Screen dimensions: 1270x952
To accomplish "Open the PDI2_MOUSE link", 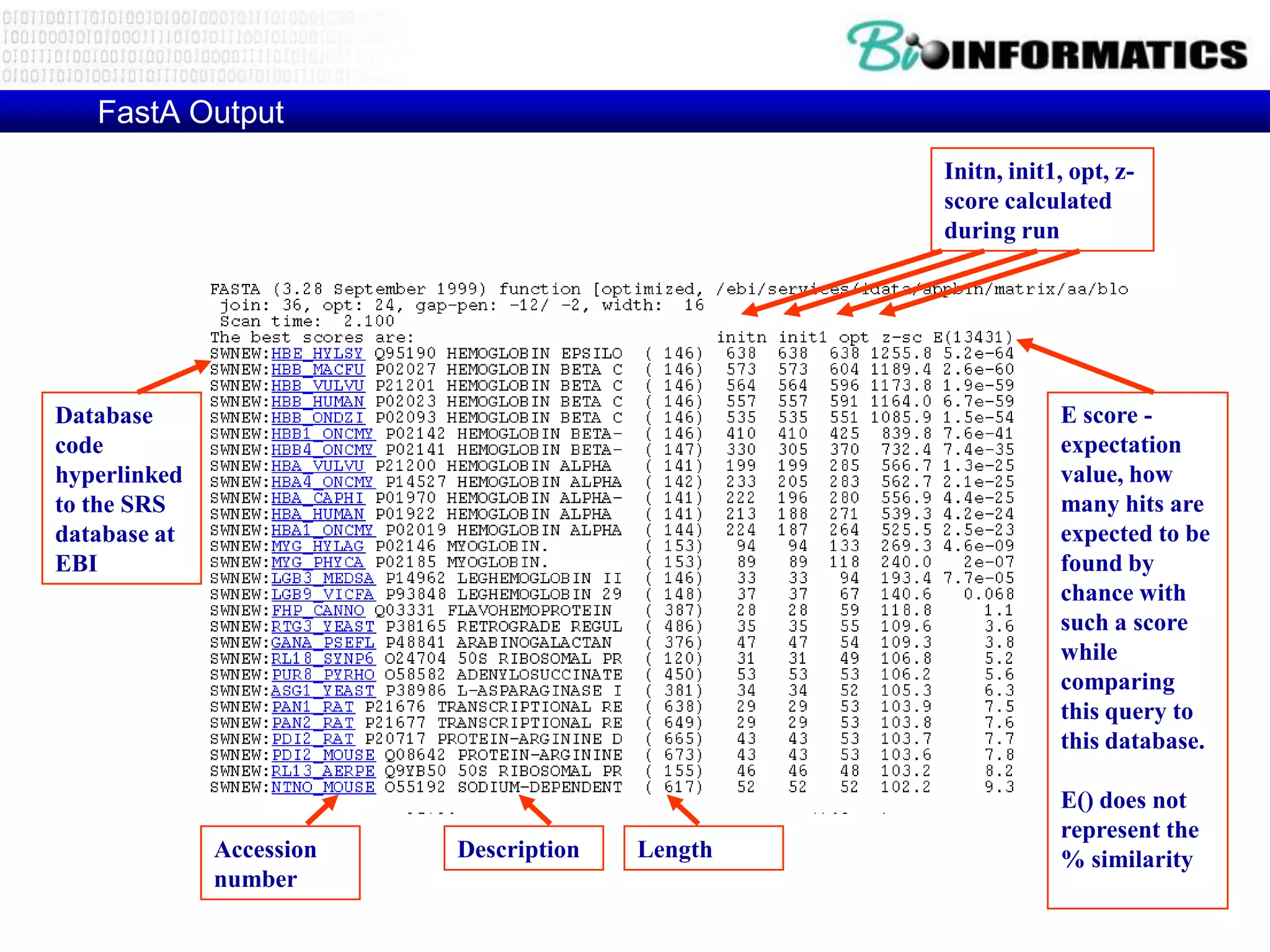I will [x=322, y=756].
